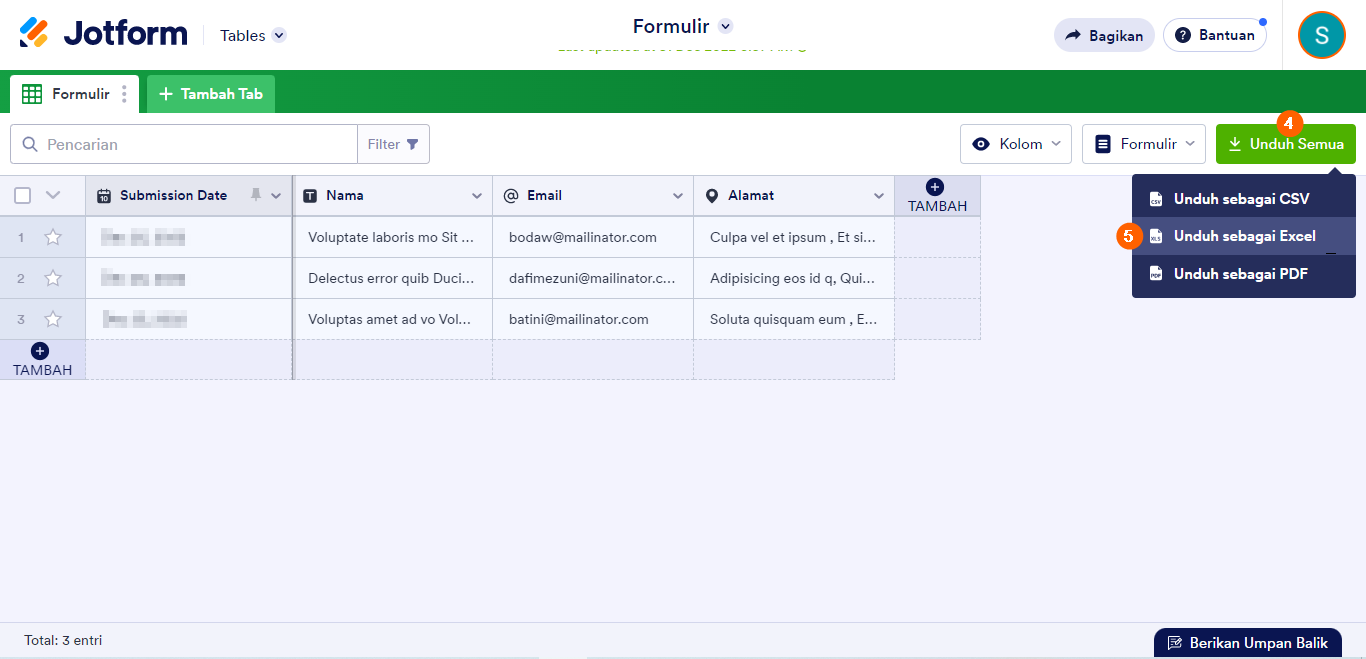Click the filter funnel icon
Viewport: 1366px width, 659px height.
412,143
